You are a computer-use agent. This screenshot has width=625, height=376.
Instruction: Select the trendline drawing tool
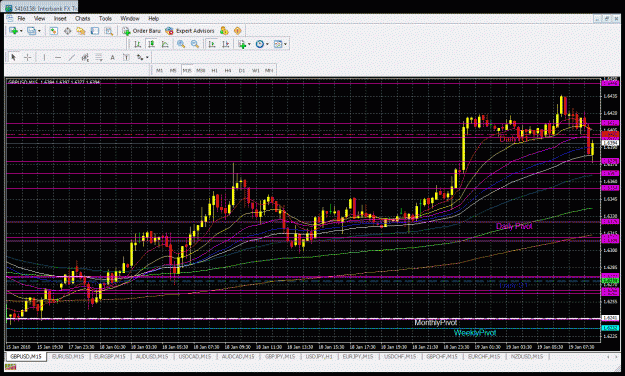click(x=71, y=57)
